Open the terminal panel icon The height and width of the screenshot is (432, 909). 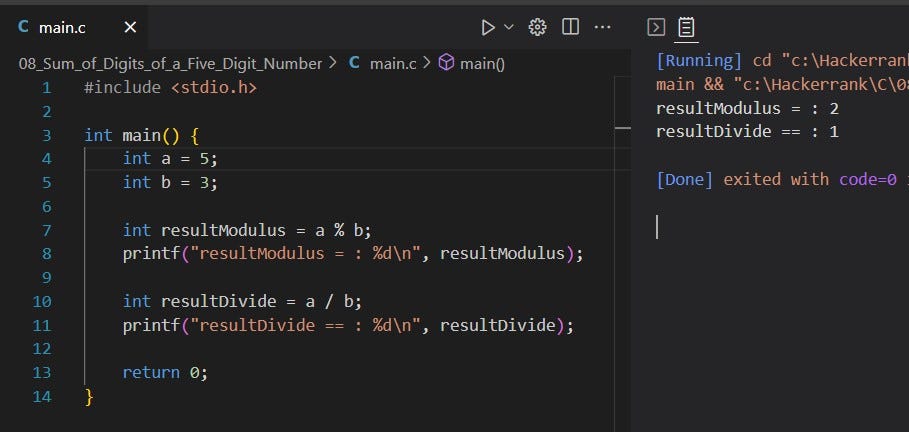coord(656,27)
